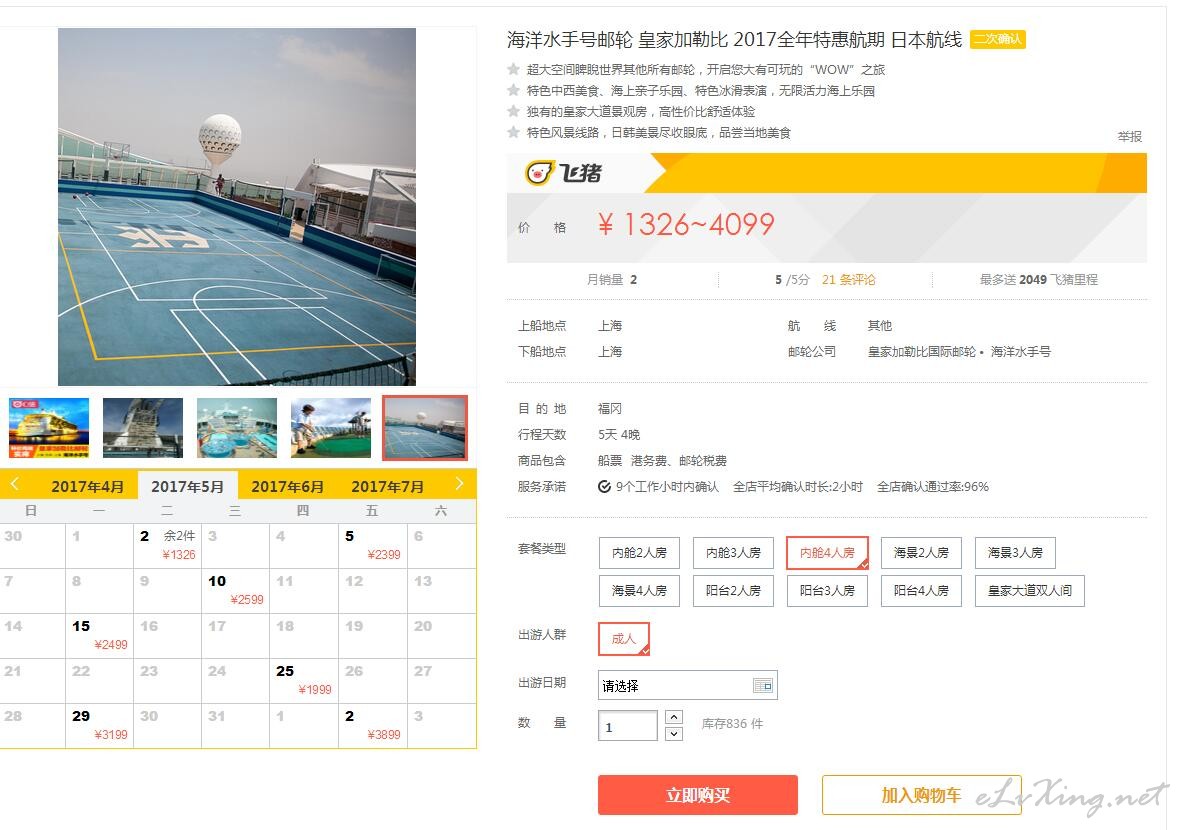Click the large sports court main photo

pos(237,207)
